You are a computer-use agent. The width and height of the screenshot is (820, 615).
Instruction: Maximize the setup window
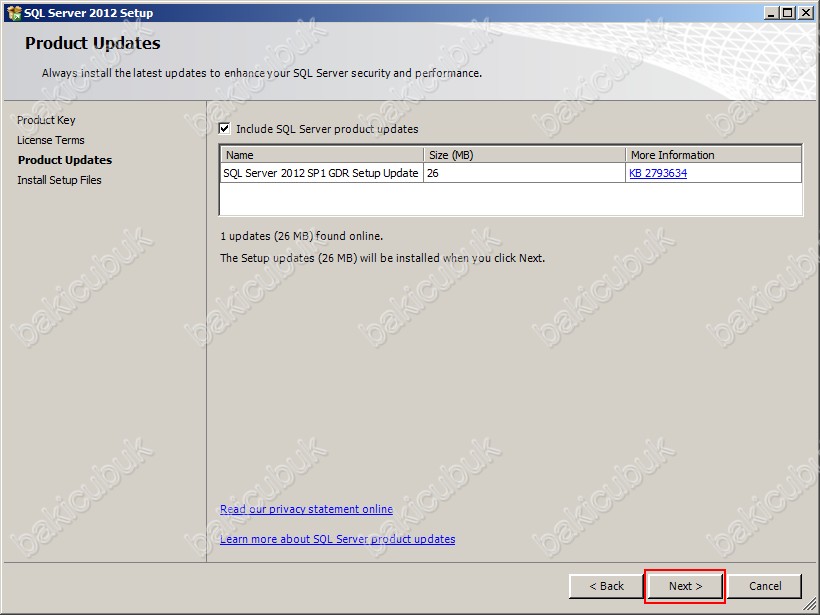tap(787, 13)
